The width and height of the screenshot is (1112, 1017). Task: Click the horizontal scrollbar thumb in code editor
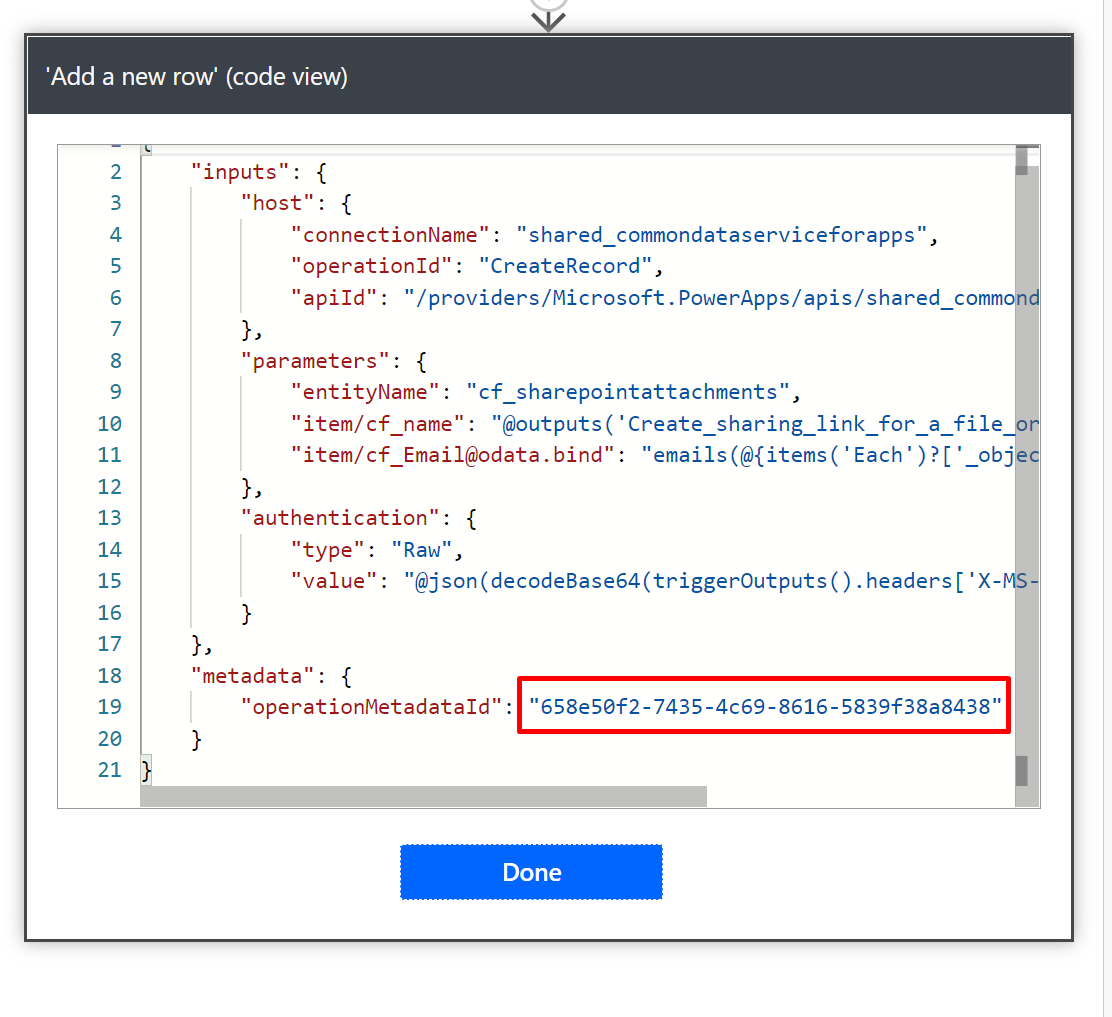[423, 796]
